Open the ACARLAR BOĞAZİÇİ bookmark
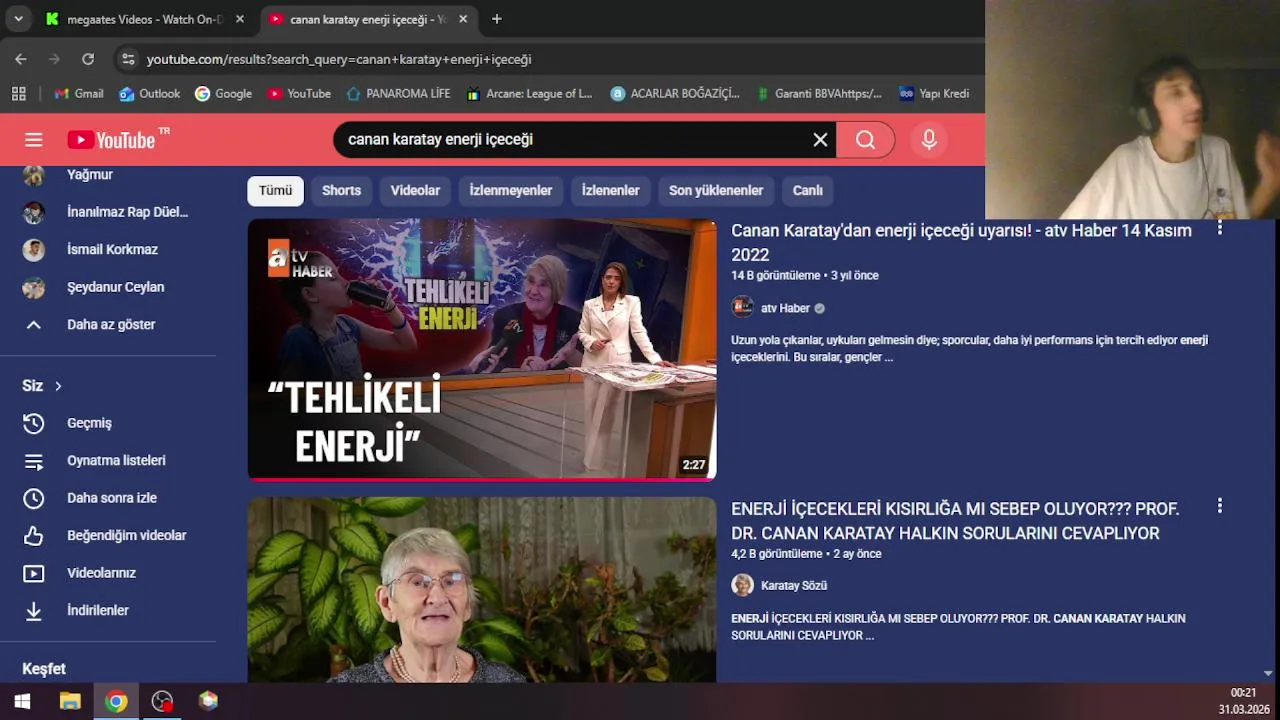This screenshot has height=720, width=1280. 675,93
